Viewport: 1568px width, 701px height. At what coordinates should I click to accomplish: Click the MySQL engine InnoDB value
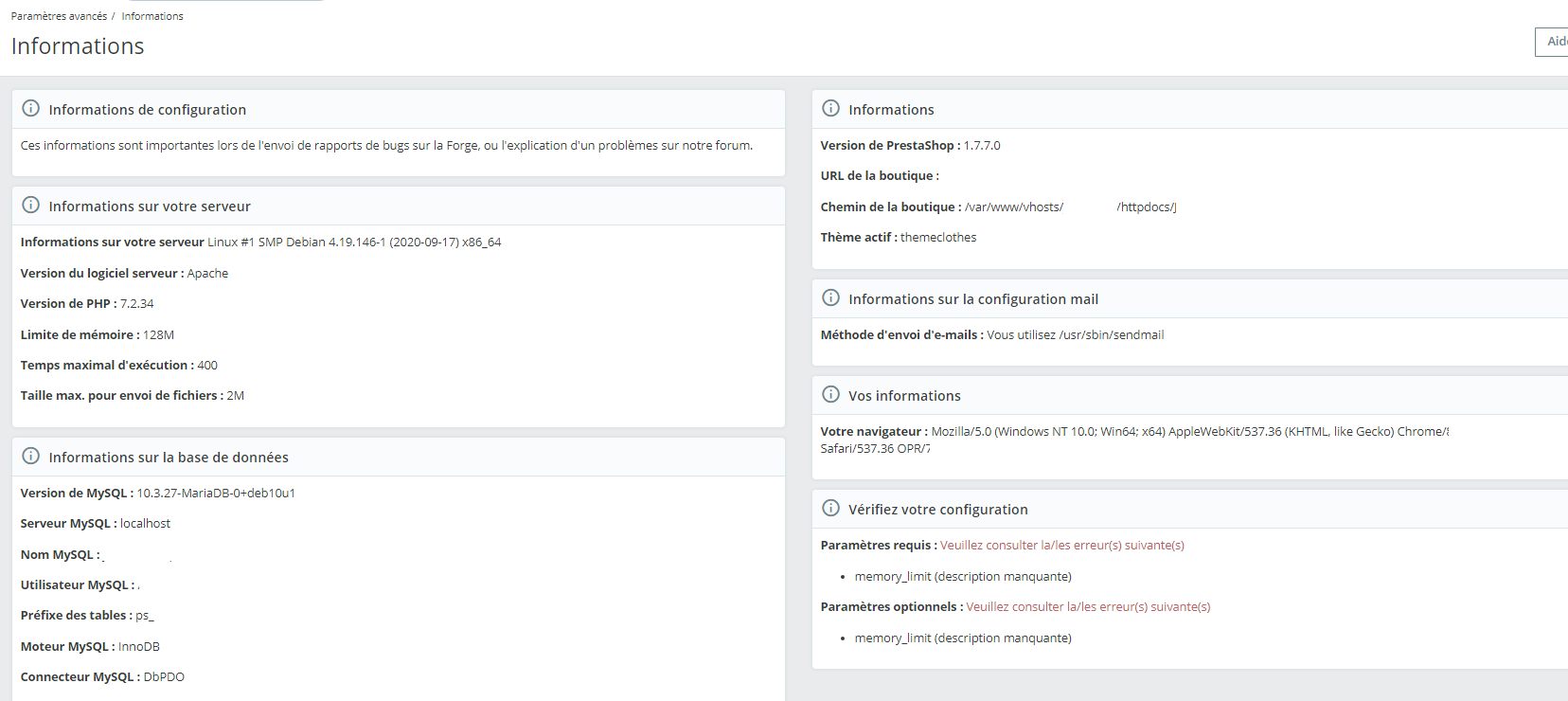tap(138, 647)
